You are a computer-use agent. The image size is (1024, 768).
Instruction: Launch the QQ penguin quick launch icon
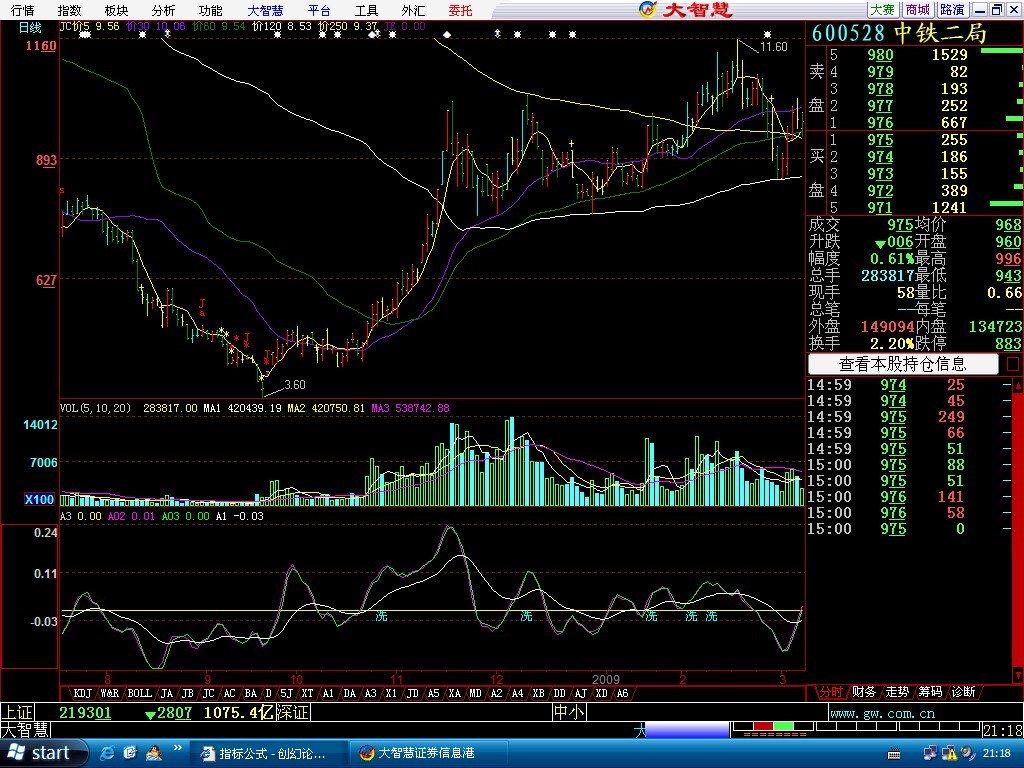point(154,753)
